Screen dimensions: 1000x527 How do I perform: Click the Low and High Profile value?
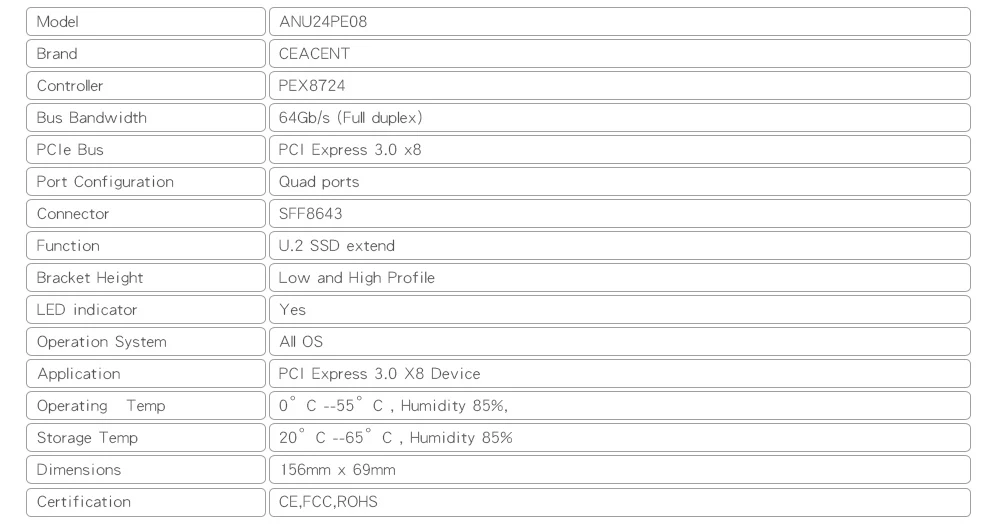tap(356, 278)
